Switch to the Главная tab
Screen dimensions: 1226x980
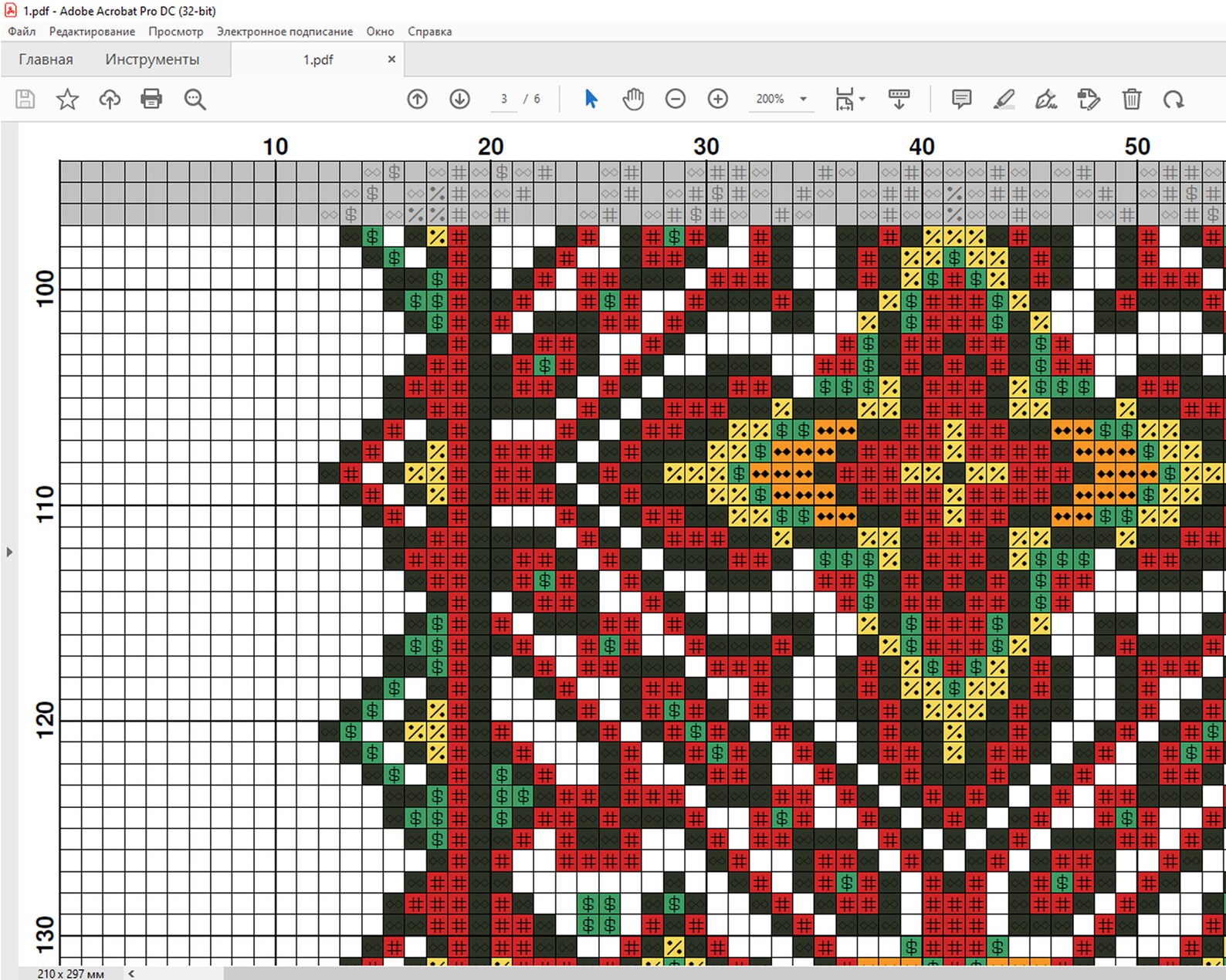coord(46,59)
